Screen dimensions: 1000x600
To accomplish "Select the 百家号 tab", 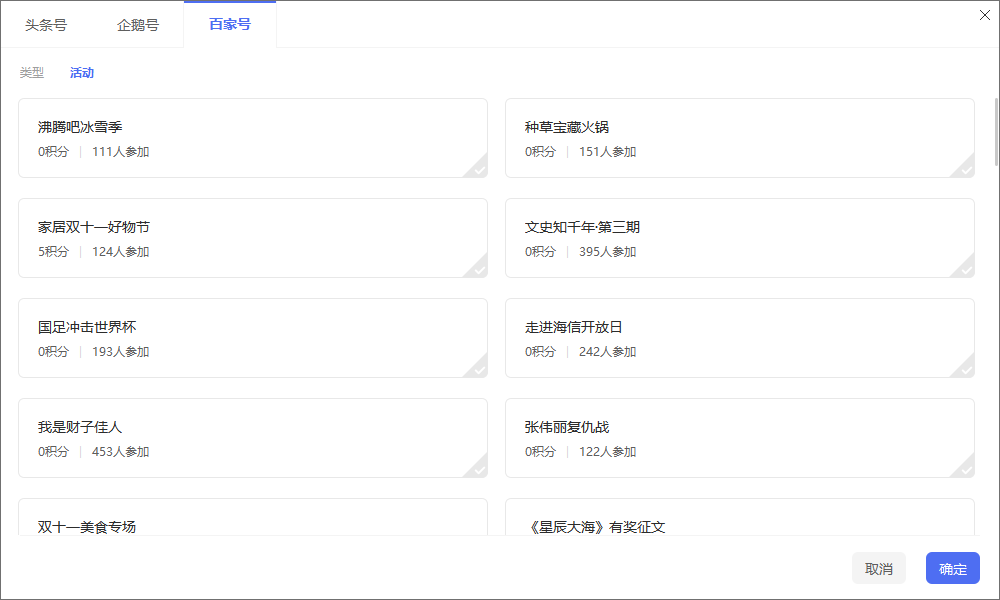I will (230, 25).
